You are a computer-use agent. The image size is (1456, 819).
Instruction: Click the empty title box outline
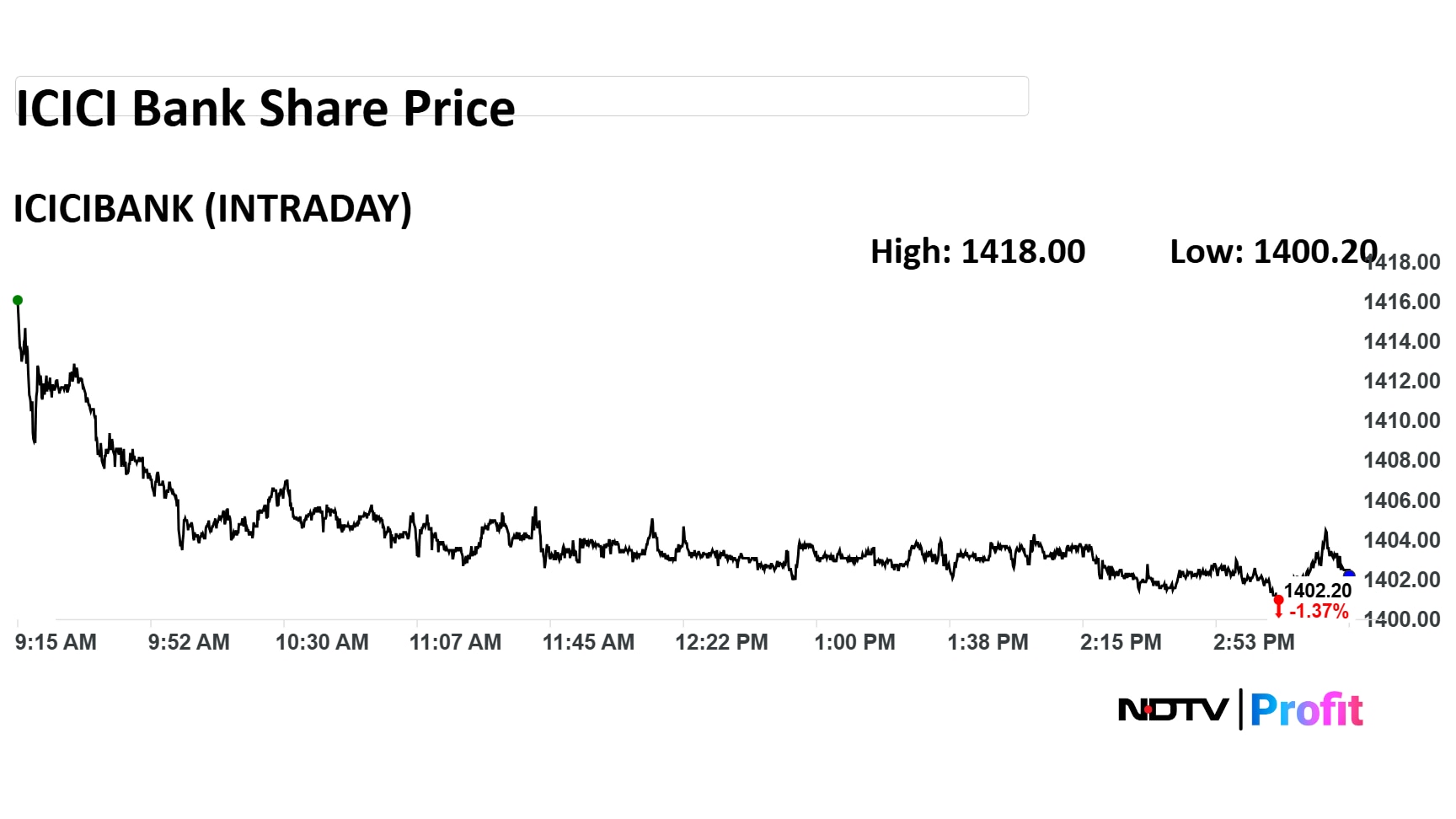tap(758, 95)
